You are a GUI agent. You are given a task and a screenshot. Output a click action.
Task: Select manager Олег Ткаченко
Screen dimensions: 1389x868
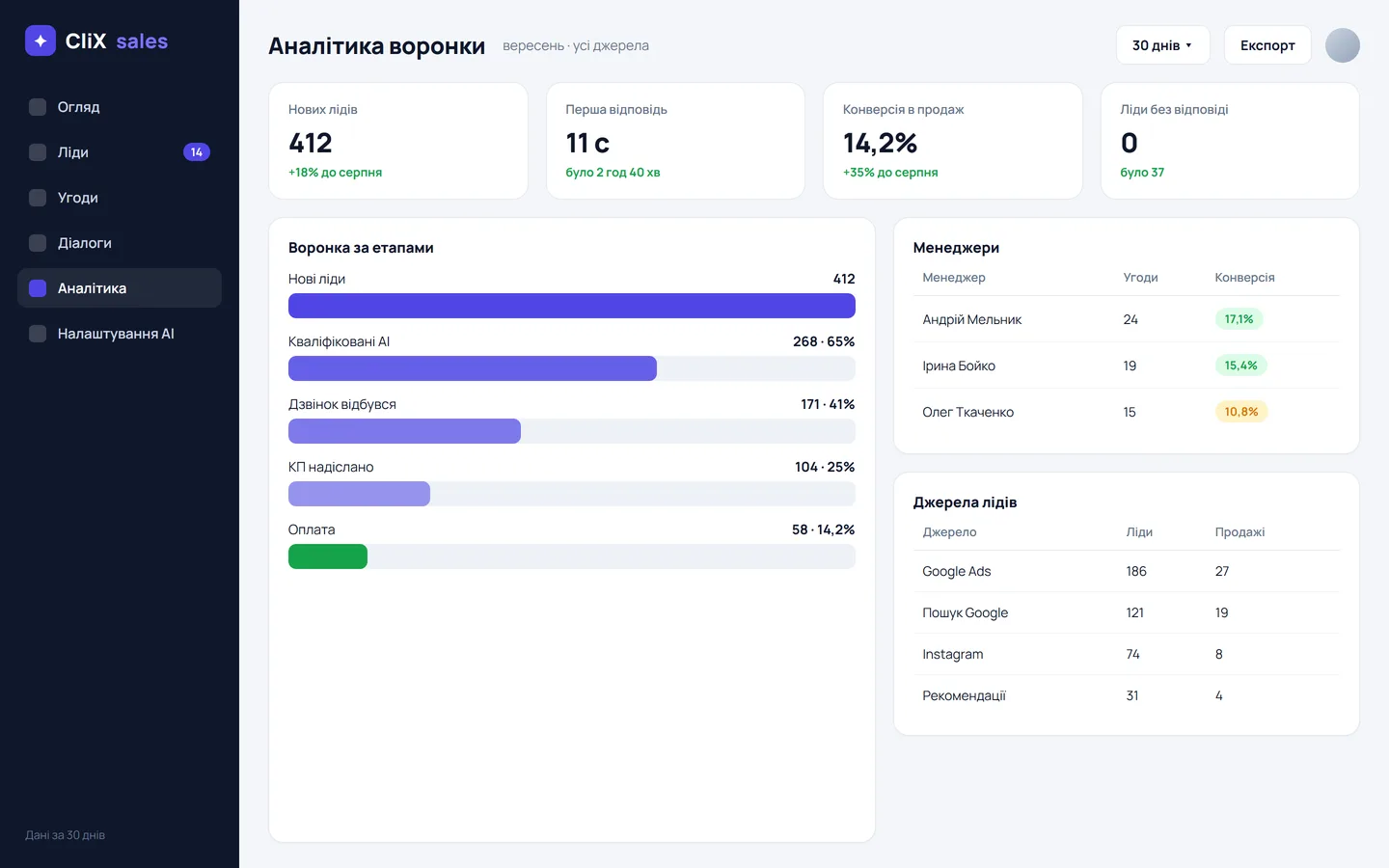[x=1127, y=412]
